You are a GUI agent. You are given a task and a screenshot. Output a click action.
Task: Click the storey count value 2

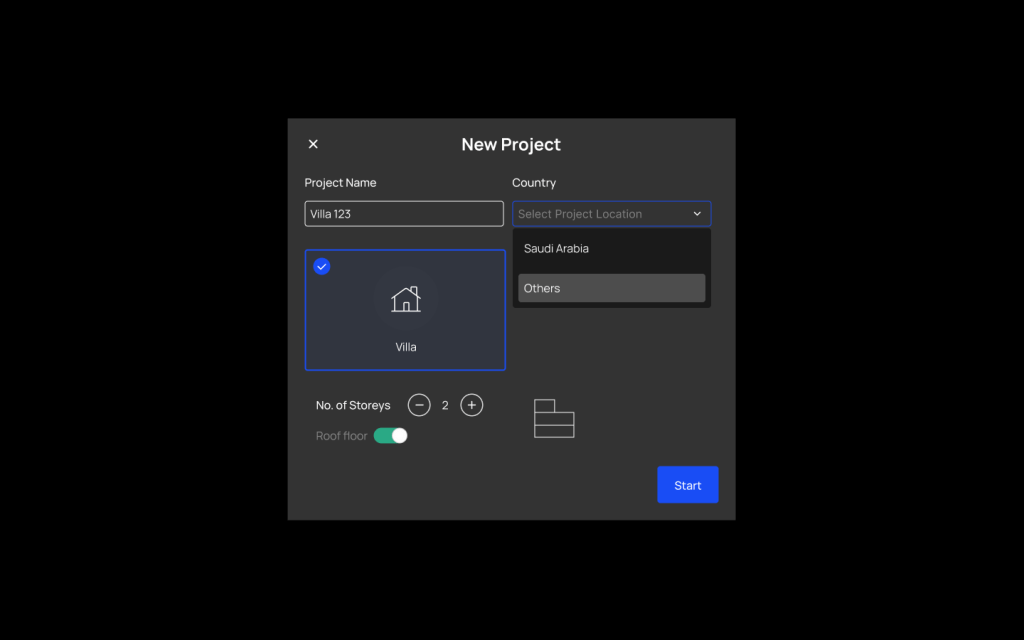click(445, 406)
